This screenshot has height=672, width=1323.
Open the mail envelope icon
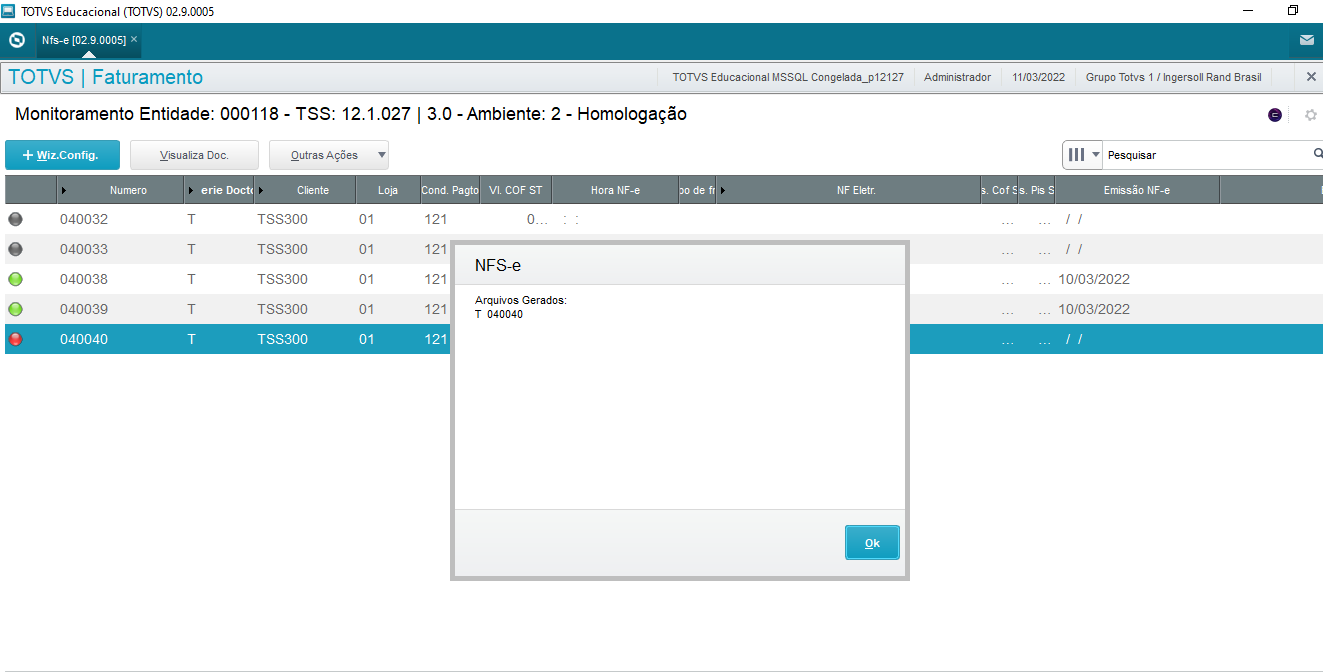(1306, 41)
